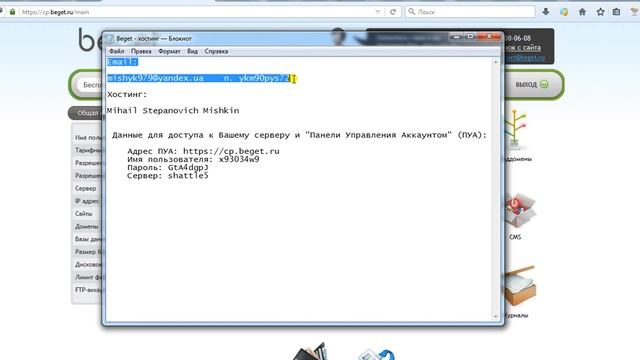Click Beget search field behind Notepad
640x360 pixels.
click(x=89, y=85)
